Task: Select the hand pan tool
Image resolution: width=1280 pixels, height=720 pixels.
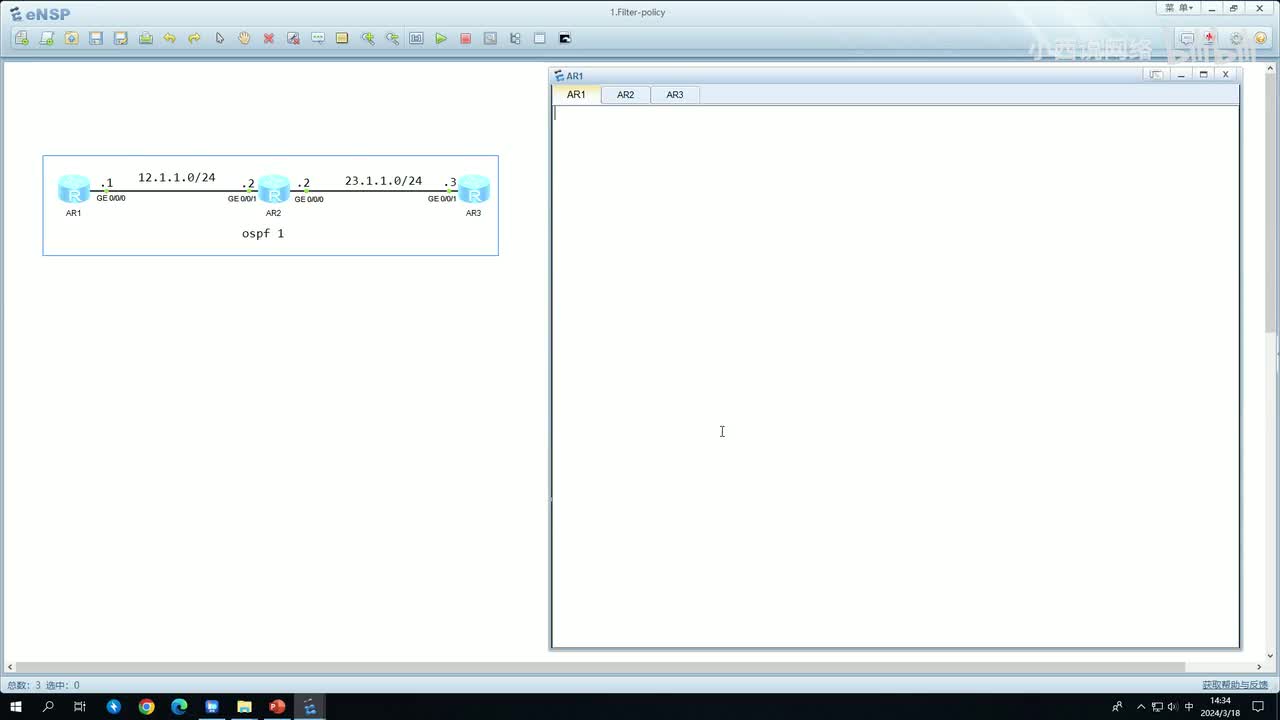Action: [x=244, y=38]
